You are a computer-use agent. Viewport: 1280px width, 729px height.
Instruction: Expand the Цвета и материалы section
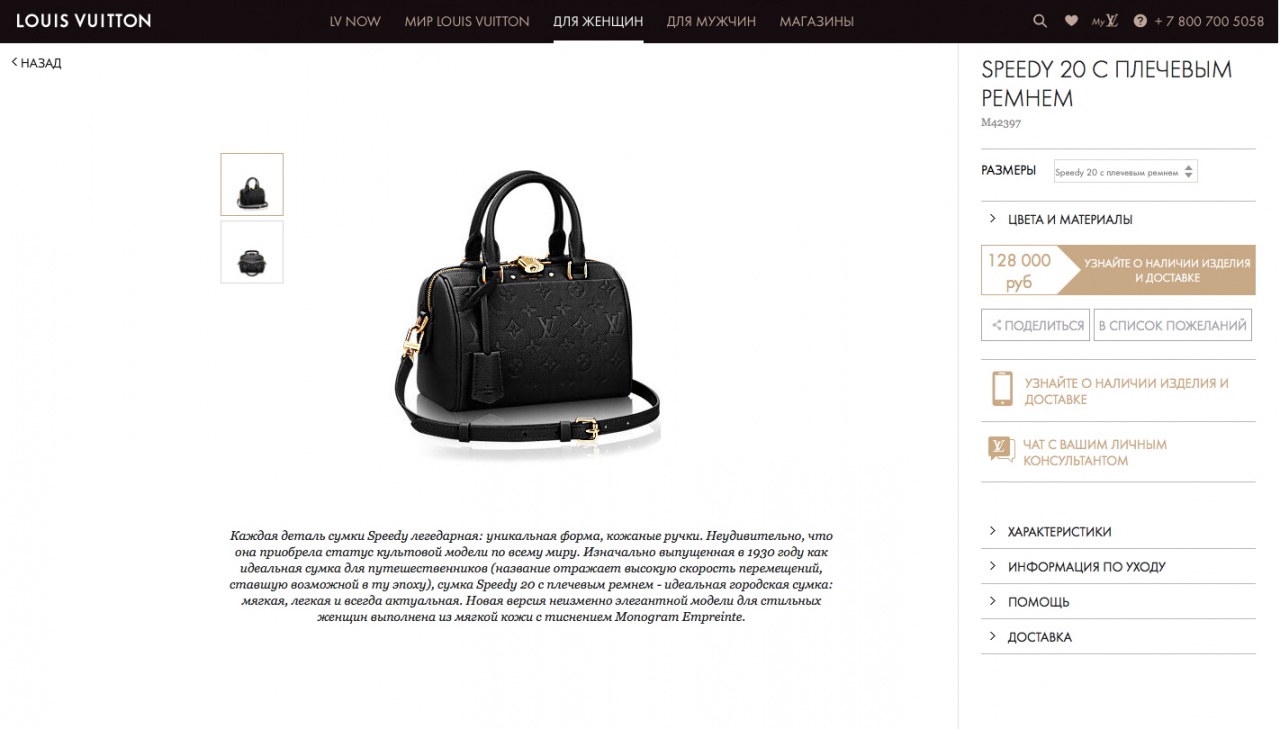click(1118, 219)
